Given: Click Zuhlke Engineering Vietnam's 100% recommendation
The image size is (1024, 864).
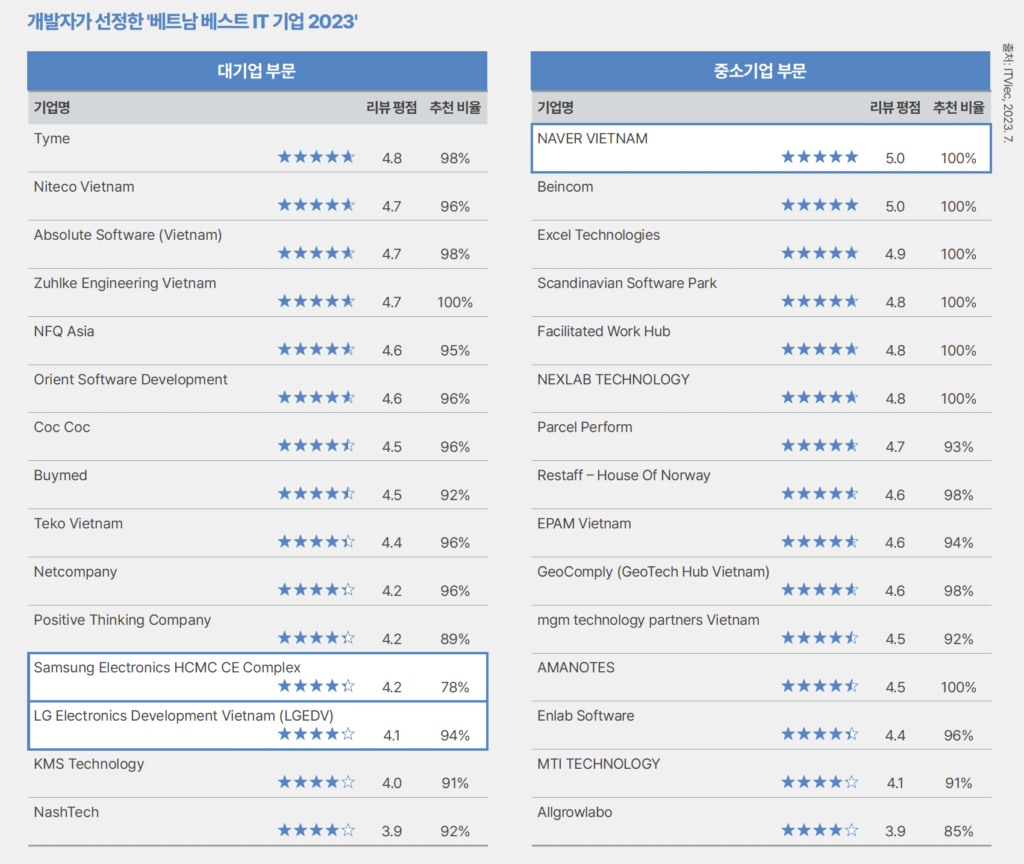Looking at the screenshot, I should click(x=455, y=302).
